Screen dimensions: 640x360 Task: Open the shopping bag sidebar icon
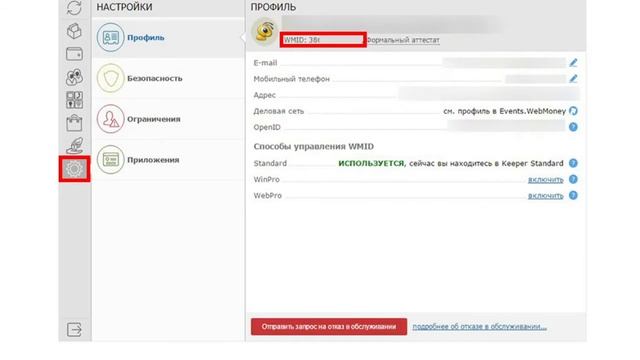click(x=74, y=123)
